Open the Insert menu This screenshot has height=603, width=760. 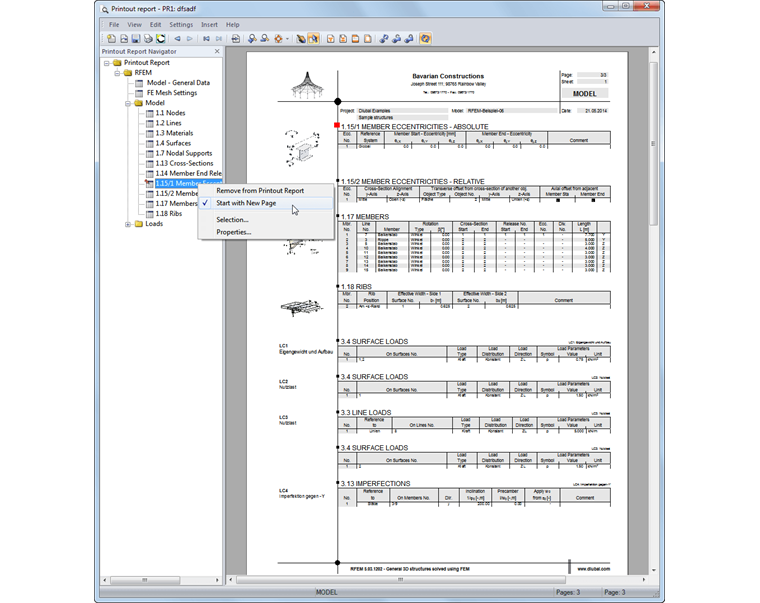[x=209, y=25]
